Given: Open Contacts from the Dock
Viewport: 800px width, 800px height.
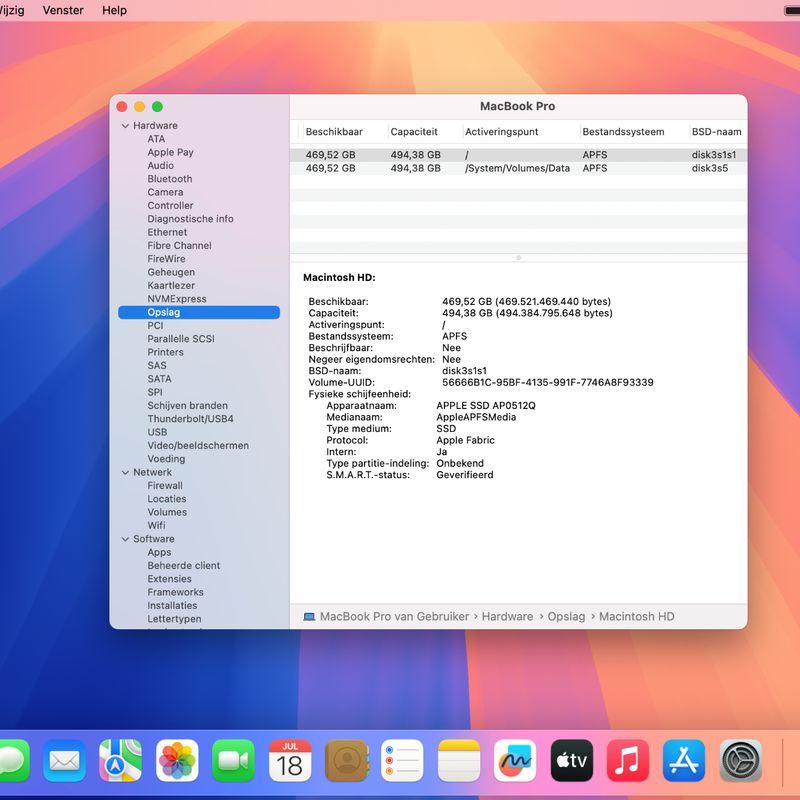Looking at the screenshot, I should [x=346, y=760].
